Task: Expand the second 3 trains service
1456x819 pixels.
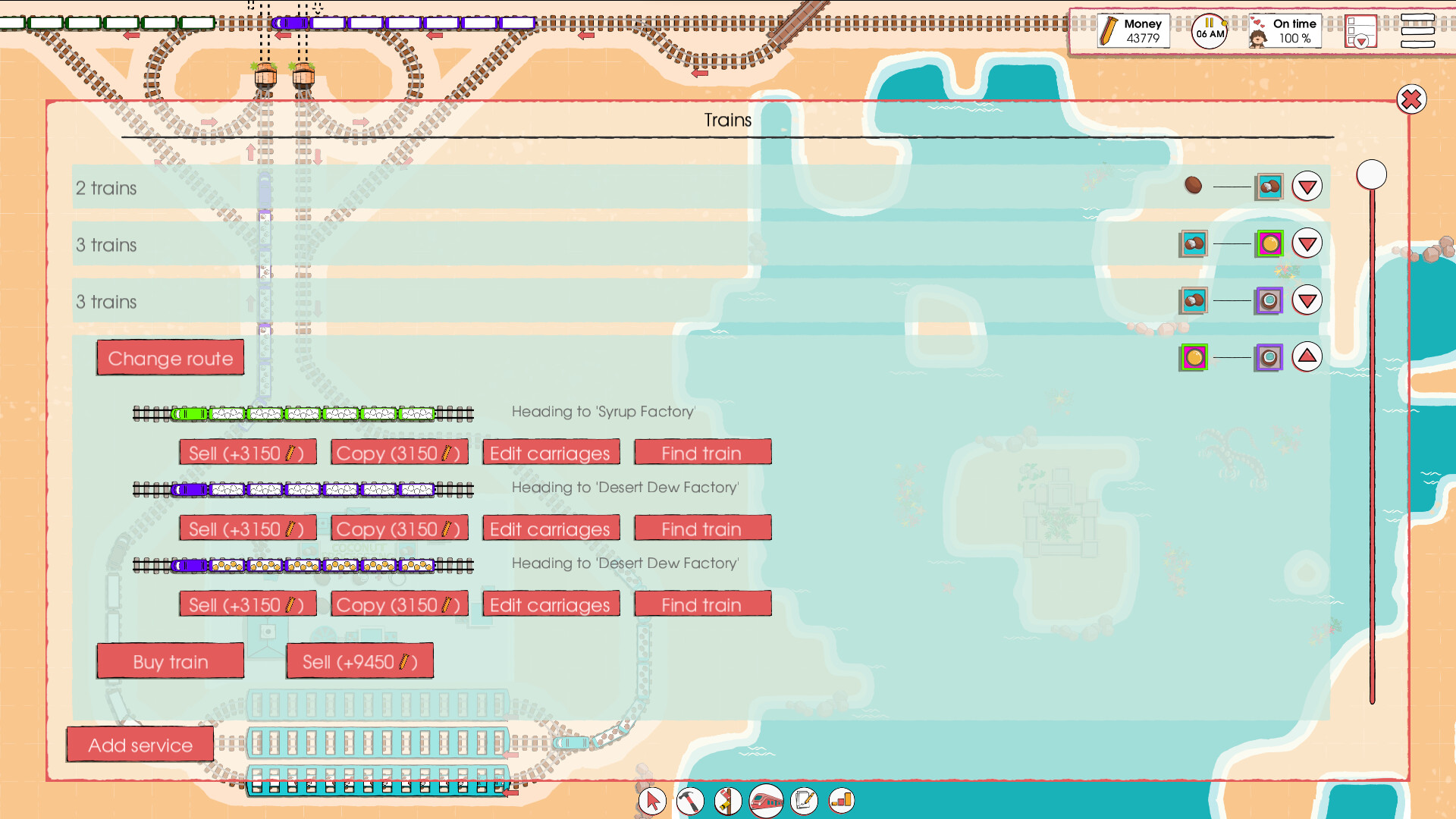Action: [1307, 300]
